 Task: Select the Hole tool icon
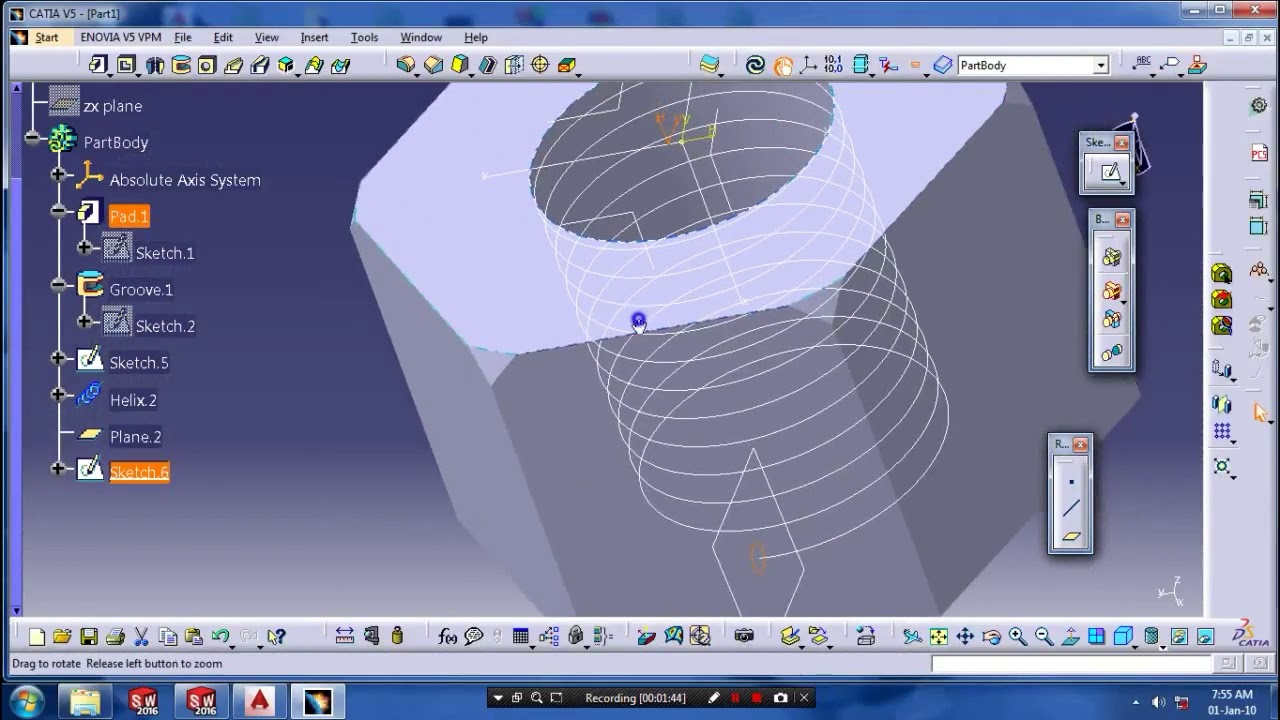coord(207,65)
